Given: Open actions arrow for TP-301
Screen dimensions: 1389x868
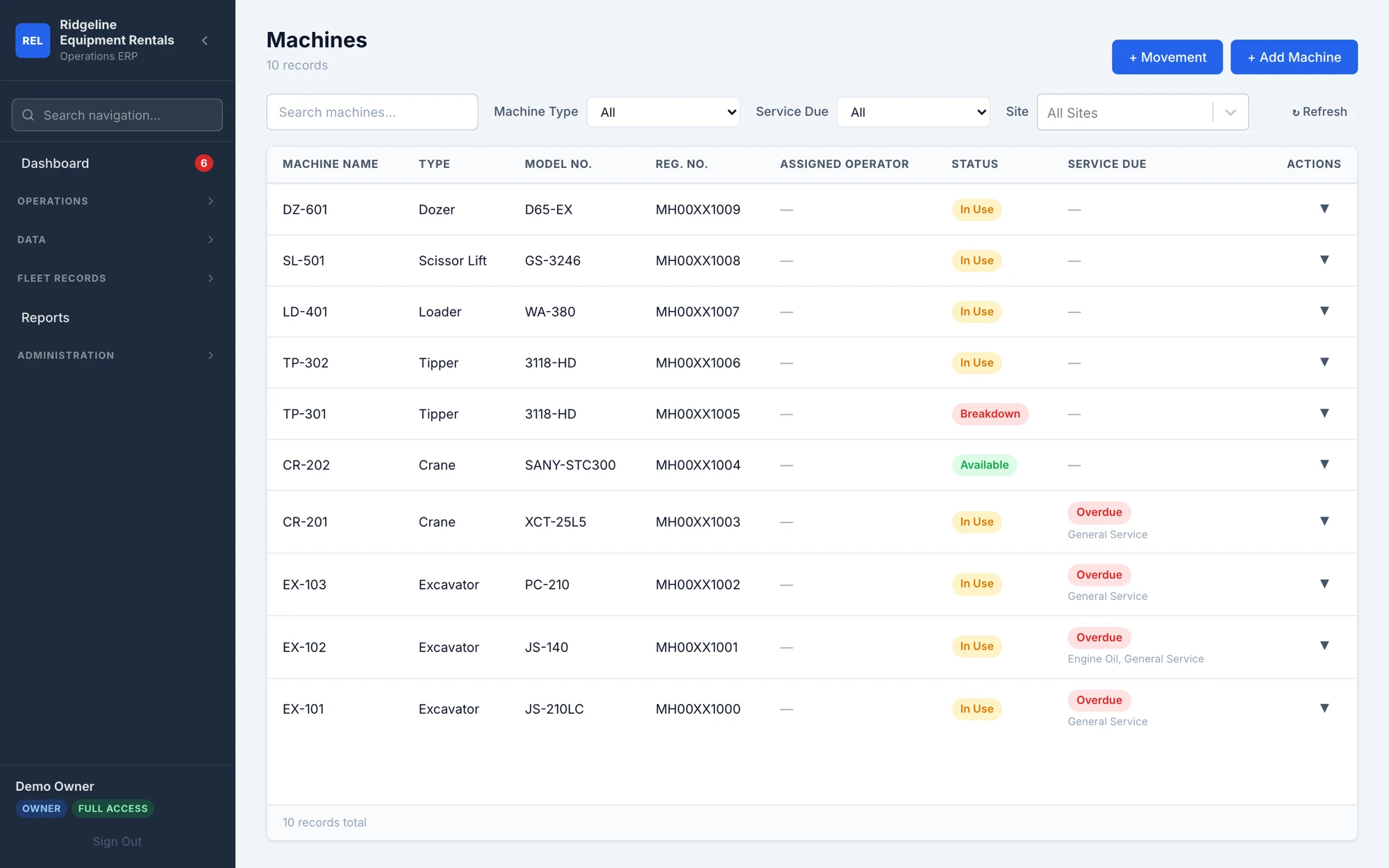Looking at the screenshot, I should click(x=1324, y=413).
